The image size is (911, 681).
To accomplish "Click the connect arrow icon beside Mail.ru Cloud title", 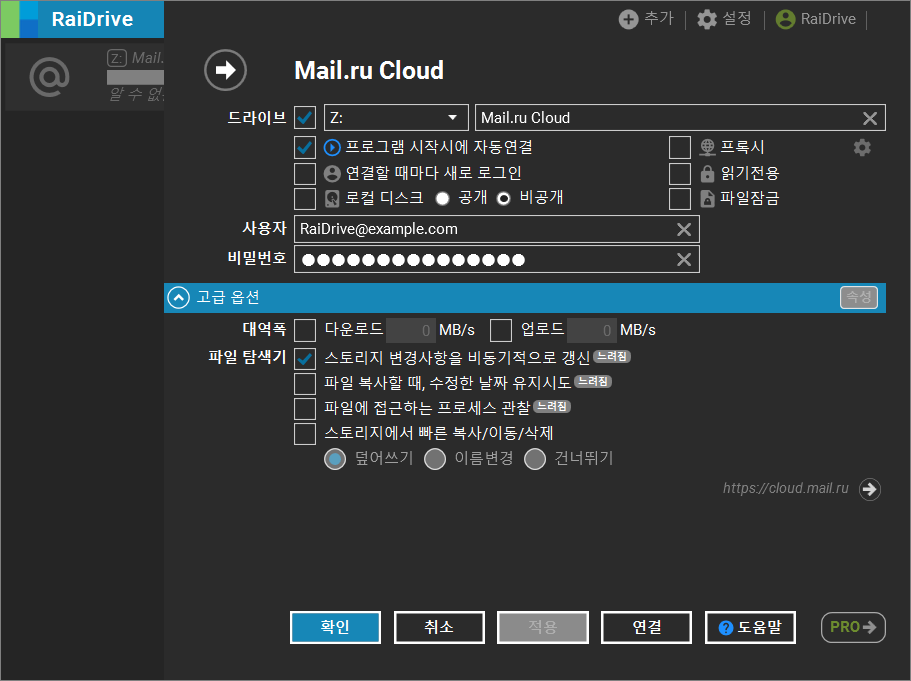I will click(x=225, y=70).
